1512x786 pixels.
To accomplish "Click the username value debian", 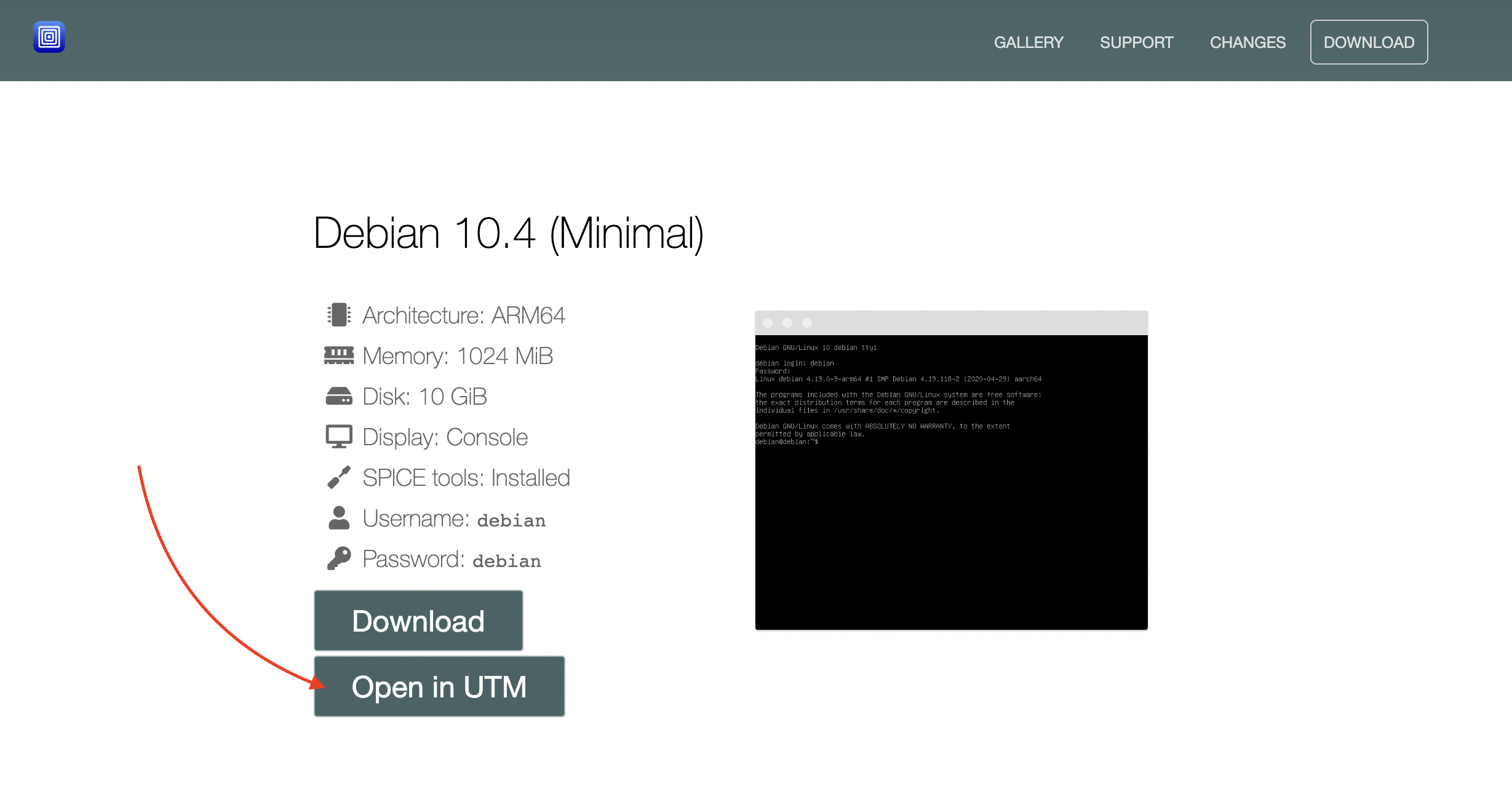I will point(511,520).
